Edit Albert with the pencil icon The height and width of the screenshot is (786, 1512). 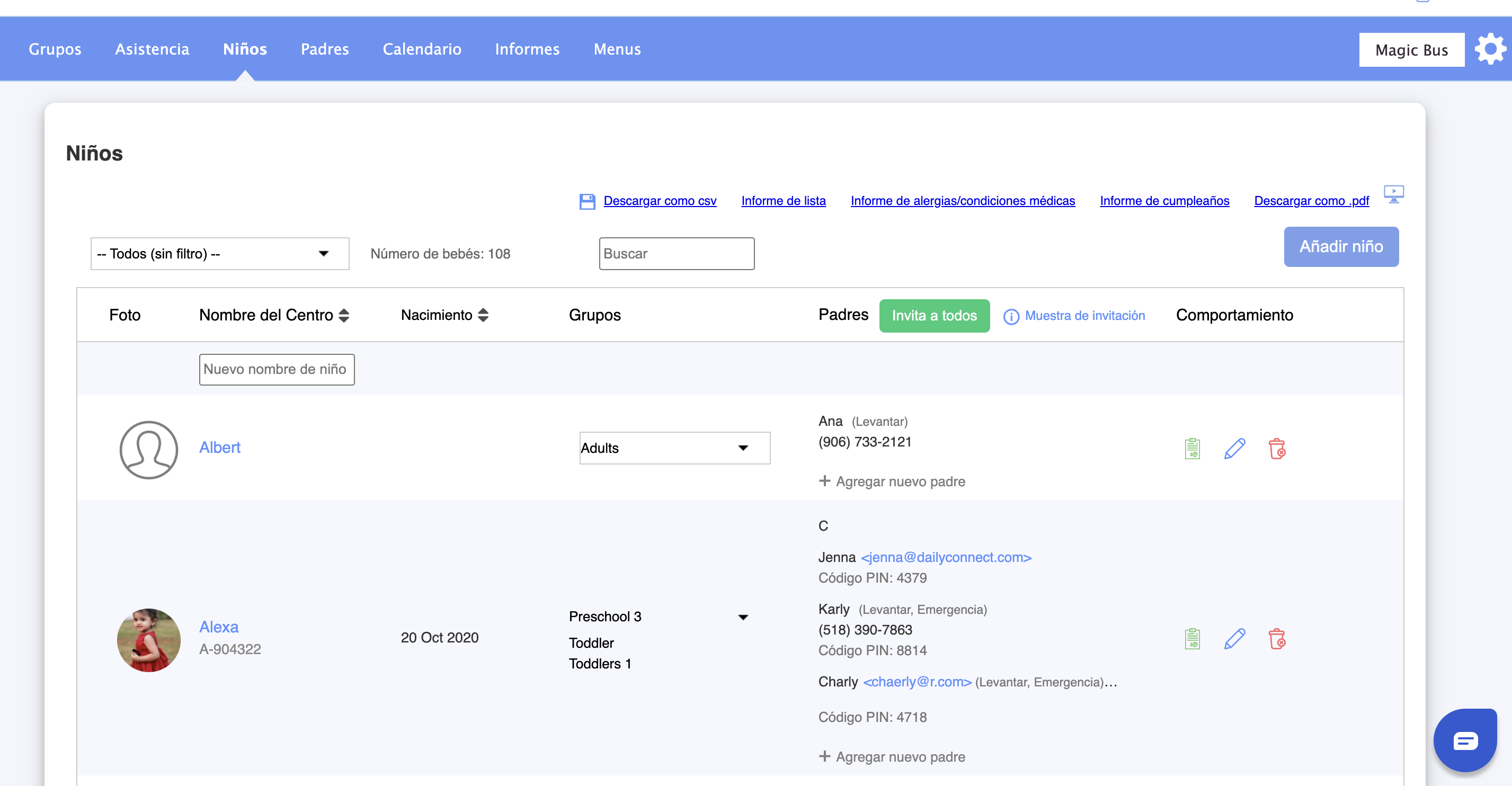point(1234,449)
